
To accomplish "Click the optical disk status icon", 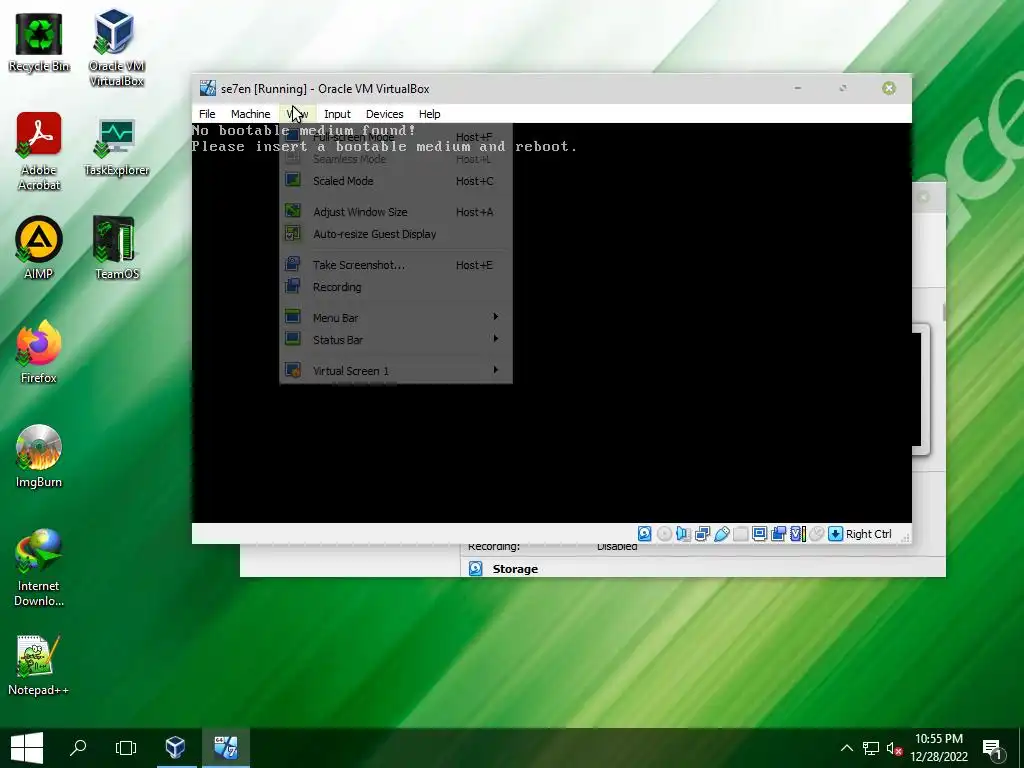I will tap(664, 534).
